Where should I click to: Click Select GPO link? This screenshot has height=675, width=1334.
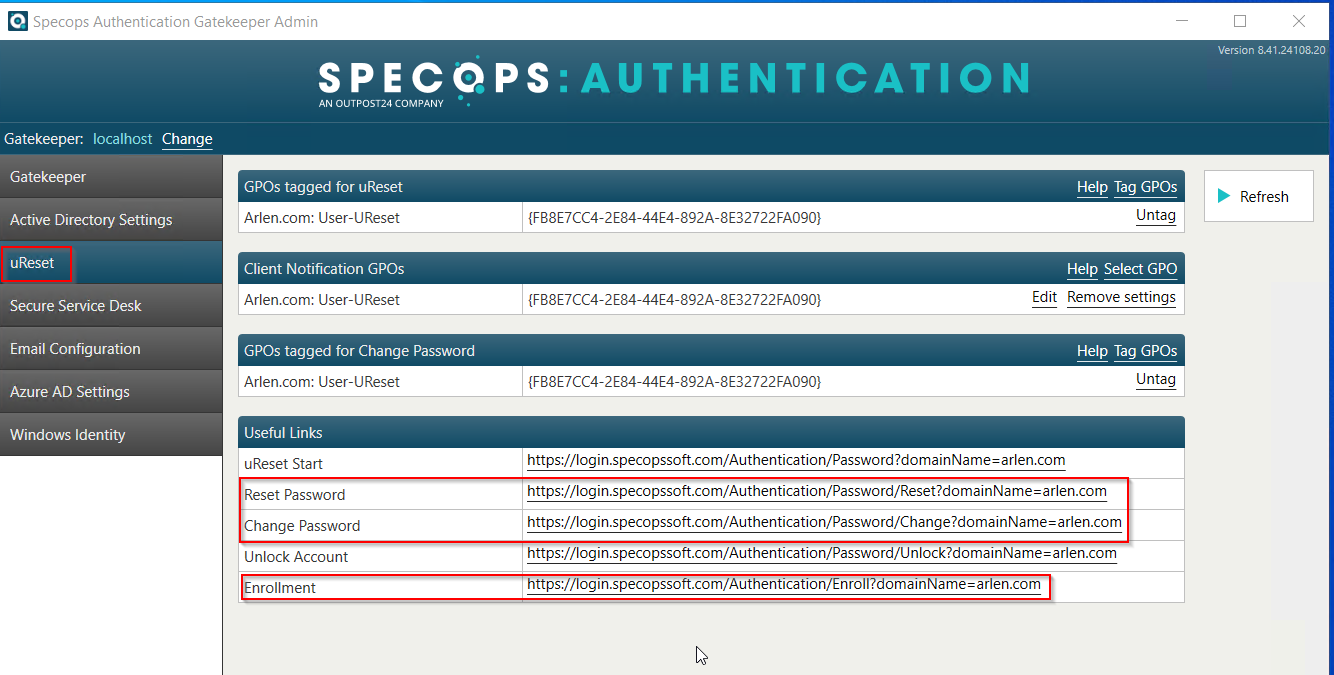(1140, 269)
